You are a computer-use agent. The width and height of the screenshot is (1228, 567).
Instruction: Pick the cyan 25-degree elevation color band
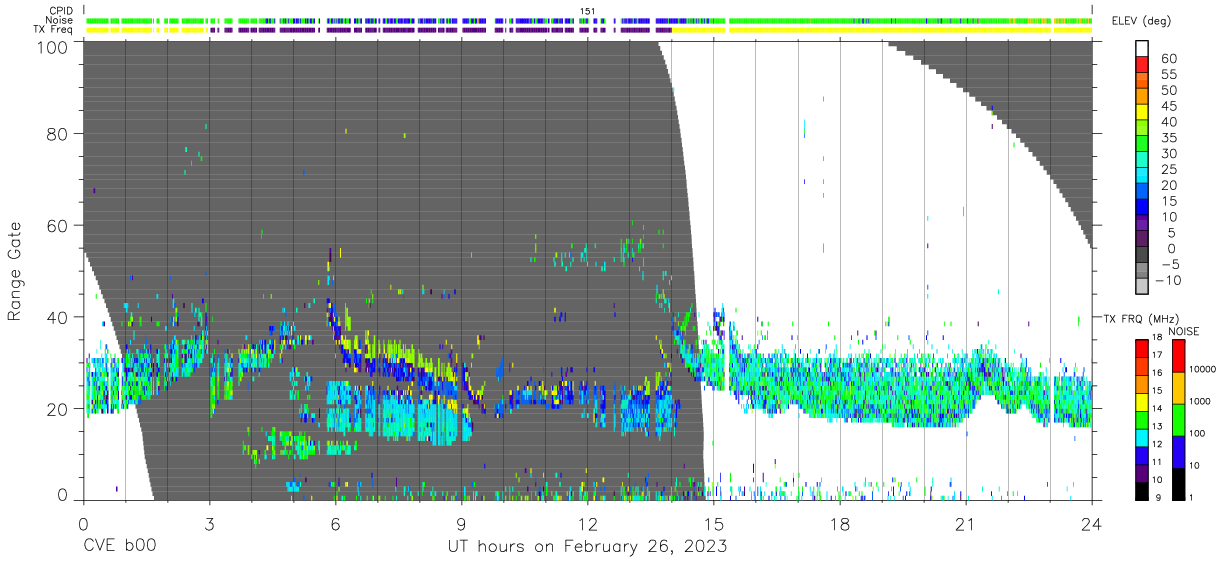point(1142,177)
